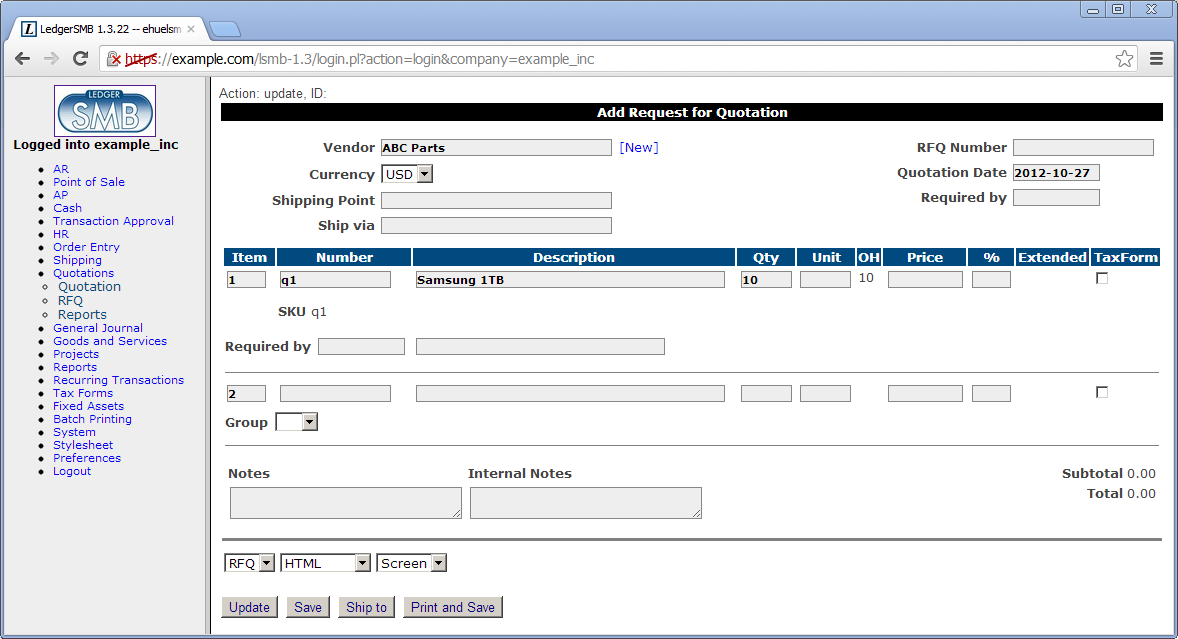Click the Internal Notes text area
Screen dimensions: 1178x639
pyautogui.click(x=585, y=503)
